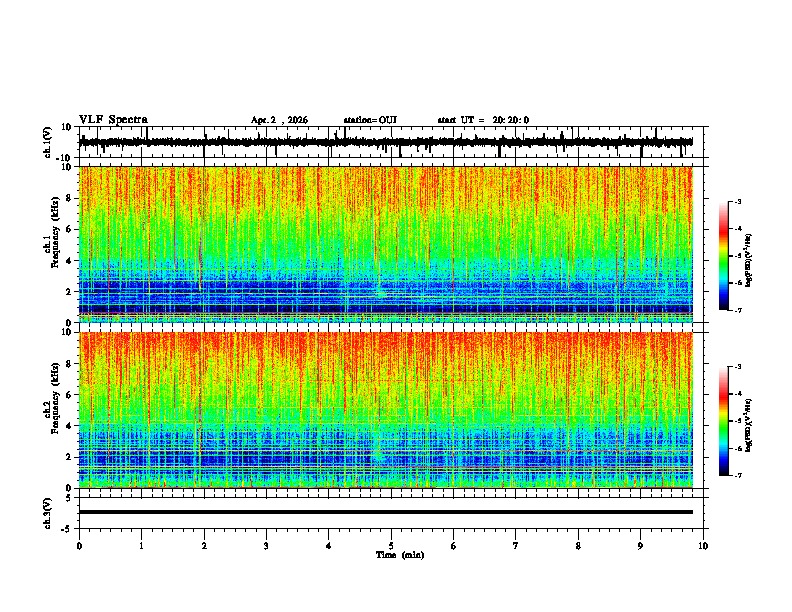Click the ch.1 waveform trace plot

click(x=385, y=142)
